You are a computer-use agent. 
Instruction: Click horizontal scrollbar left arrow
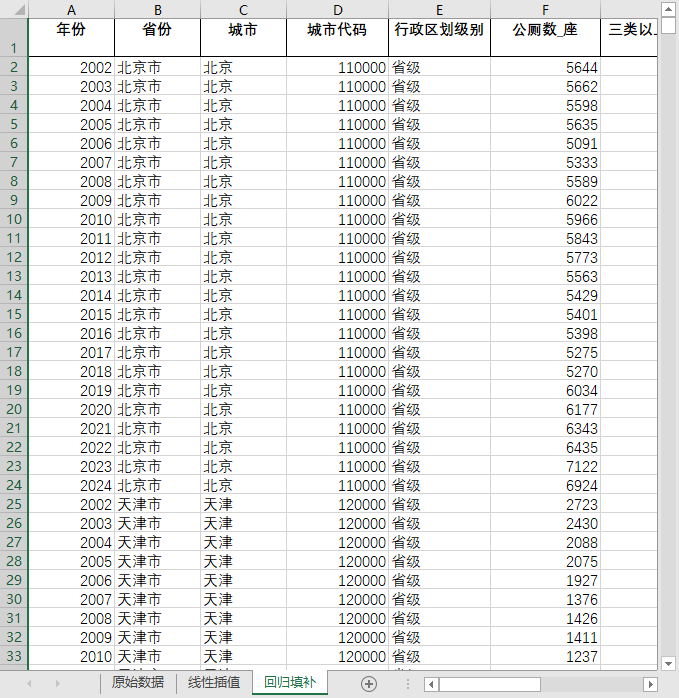(x=431, y=684)
